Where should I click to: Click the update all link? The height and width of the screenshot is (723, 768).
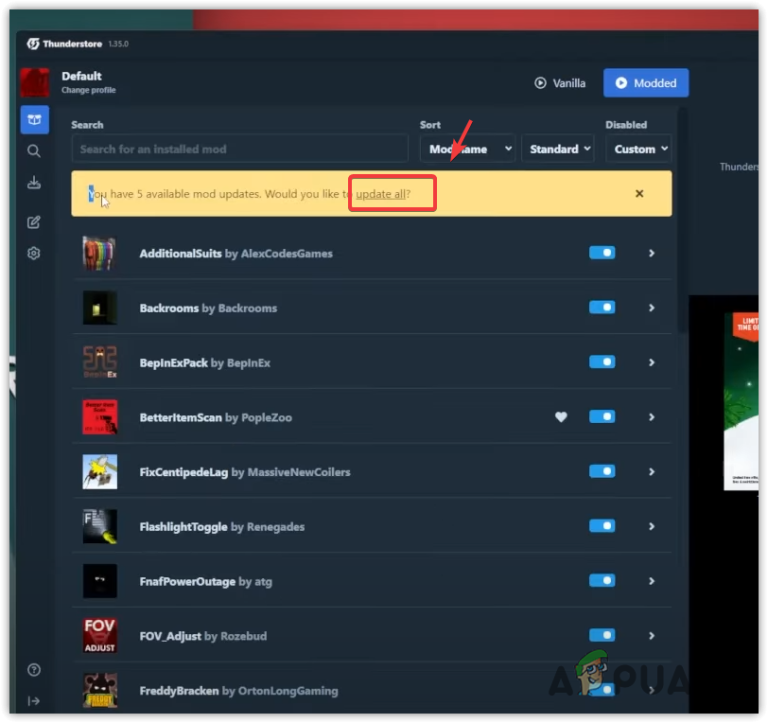[381, 194]
